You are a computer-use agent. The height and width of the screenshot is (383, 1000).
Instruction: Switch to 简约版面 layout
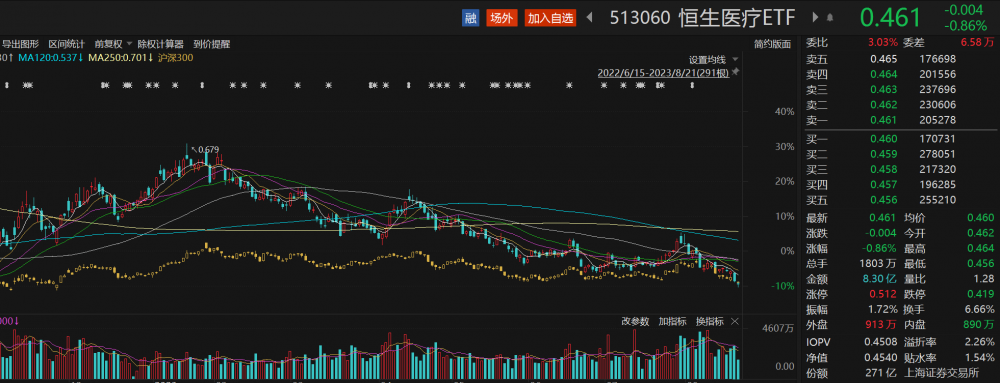(x=772, y=44)
